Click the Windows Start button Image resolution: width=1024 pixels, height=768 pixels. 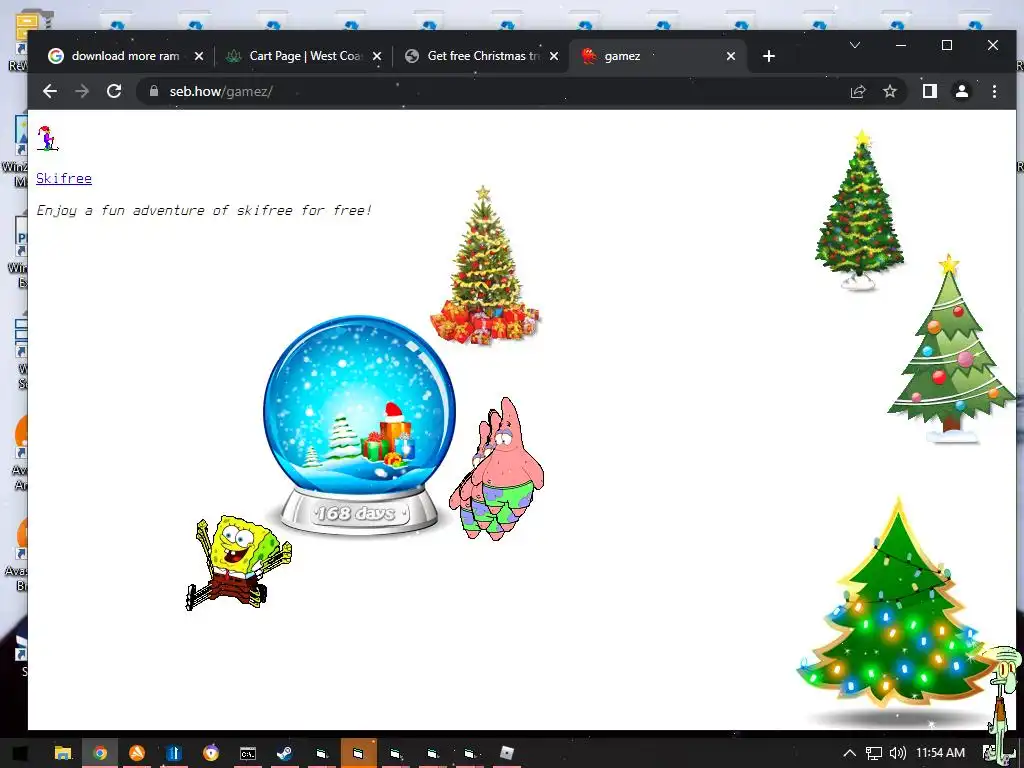click(x=20, y=753)
